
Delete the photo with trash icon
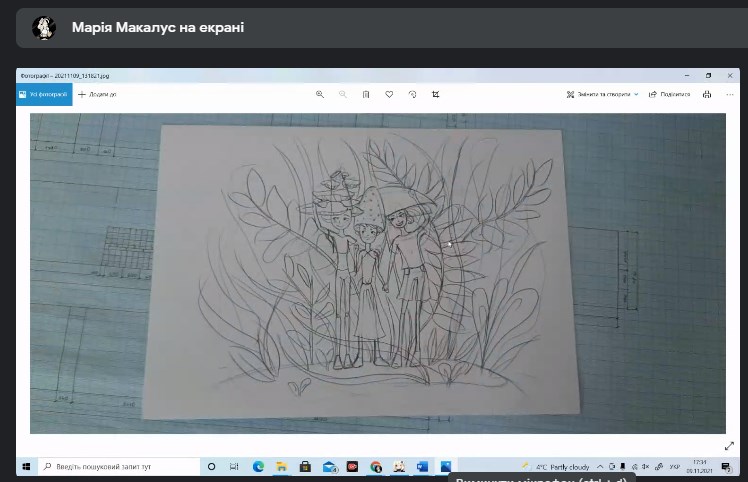pos(366,94)
